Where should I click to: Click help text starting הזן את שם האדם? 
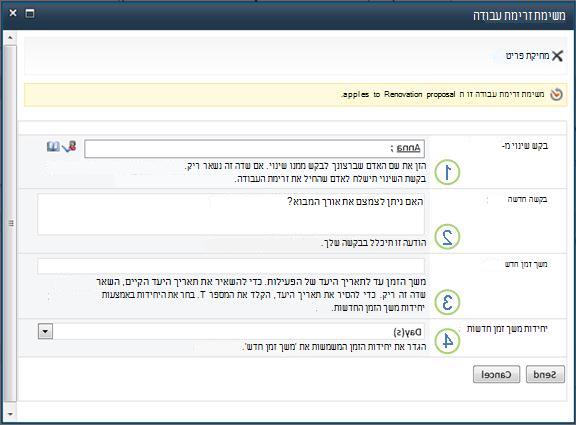click(x=305, y=172)
